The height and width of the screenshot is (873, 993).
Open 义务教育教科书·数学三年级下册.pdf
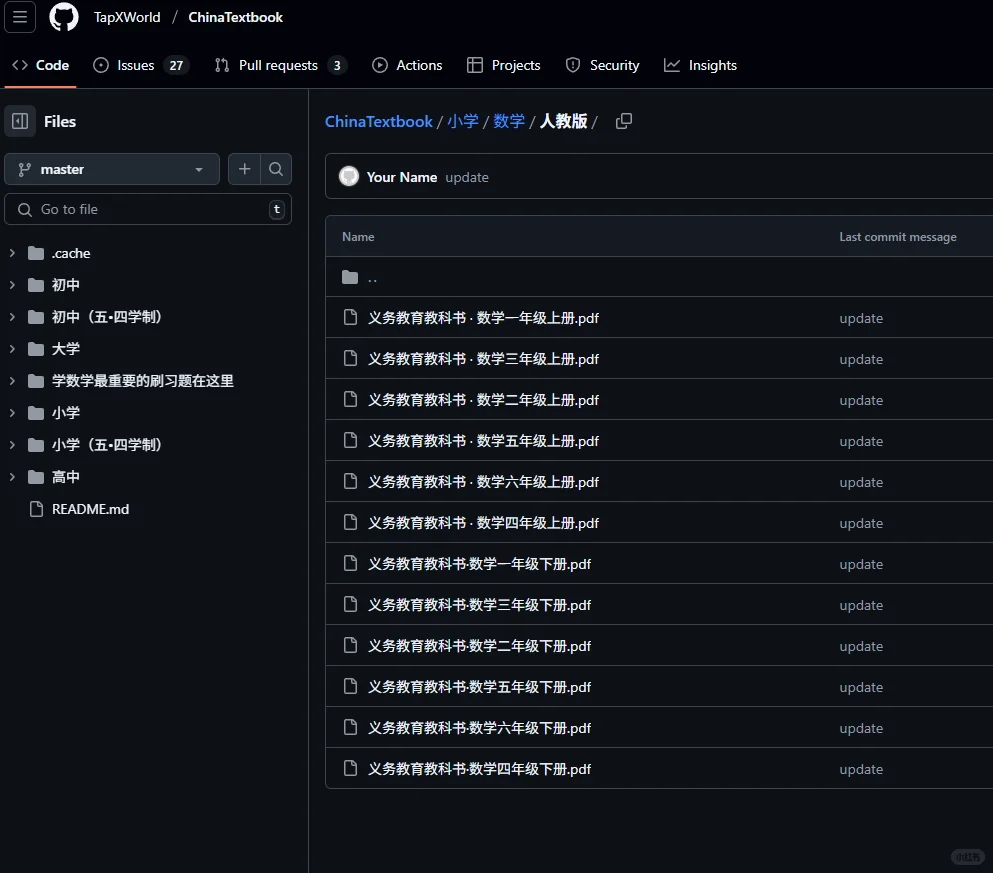coord(479,605)
